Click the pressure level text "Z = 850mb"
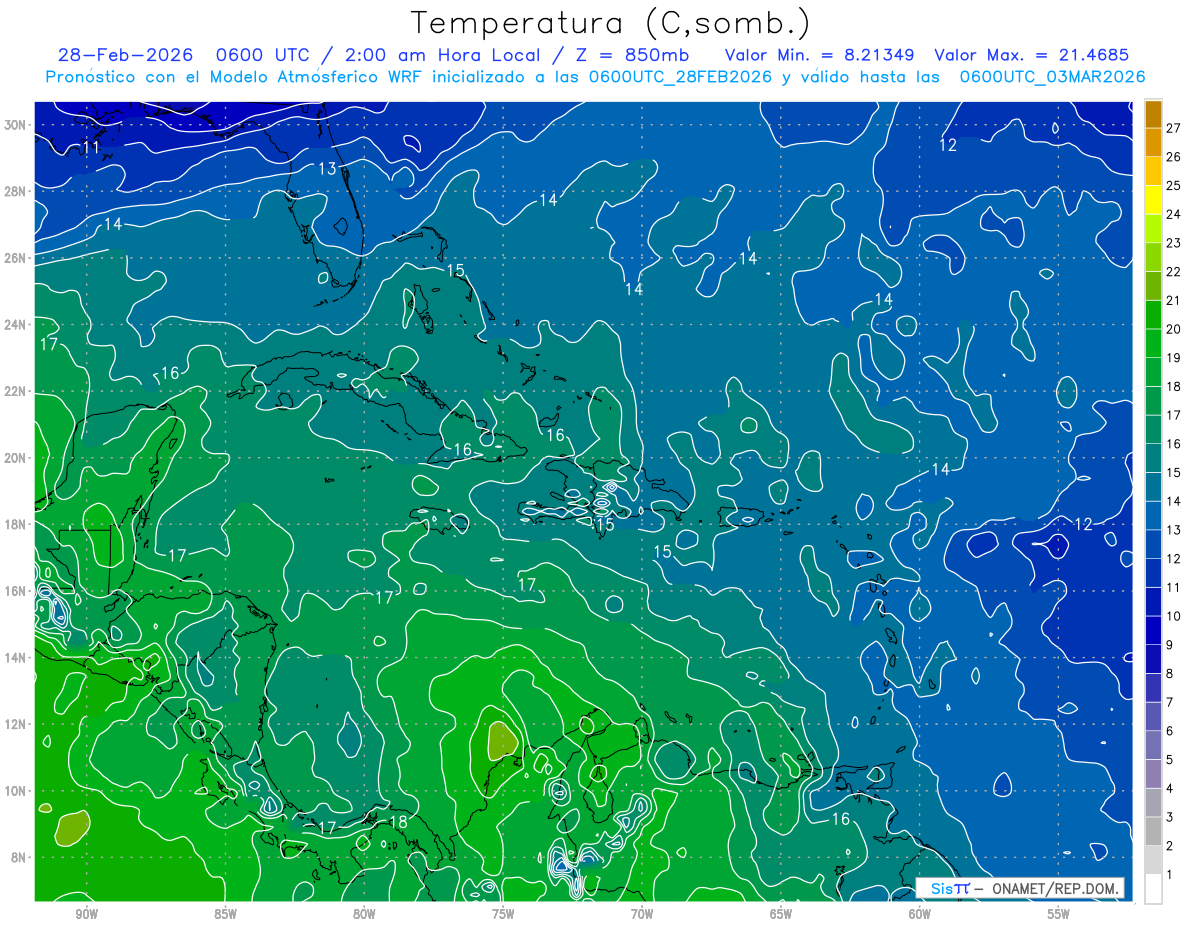The height and width of the screenshot is (927, 1200). tap(632, 55)
